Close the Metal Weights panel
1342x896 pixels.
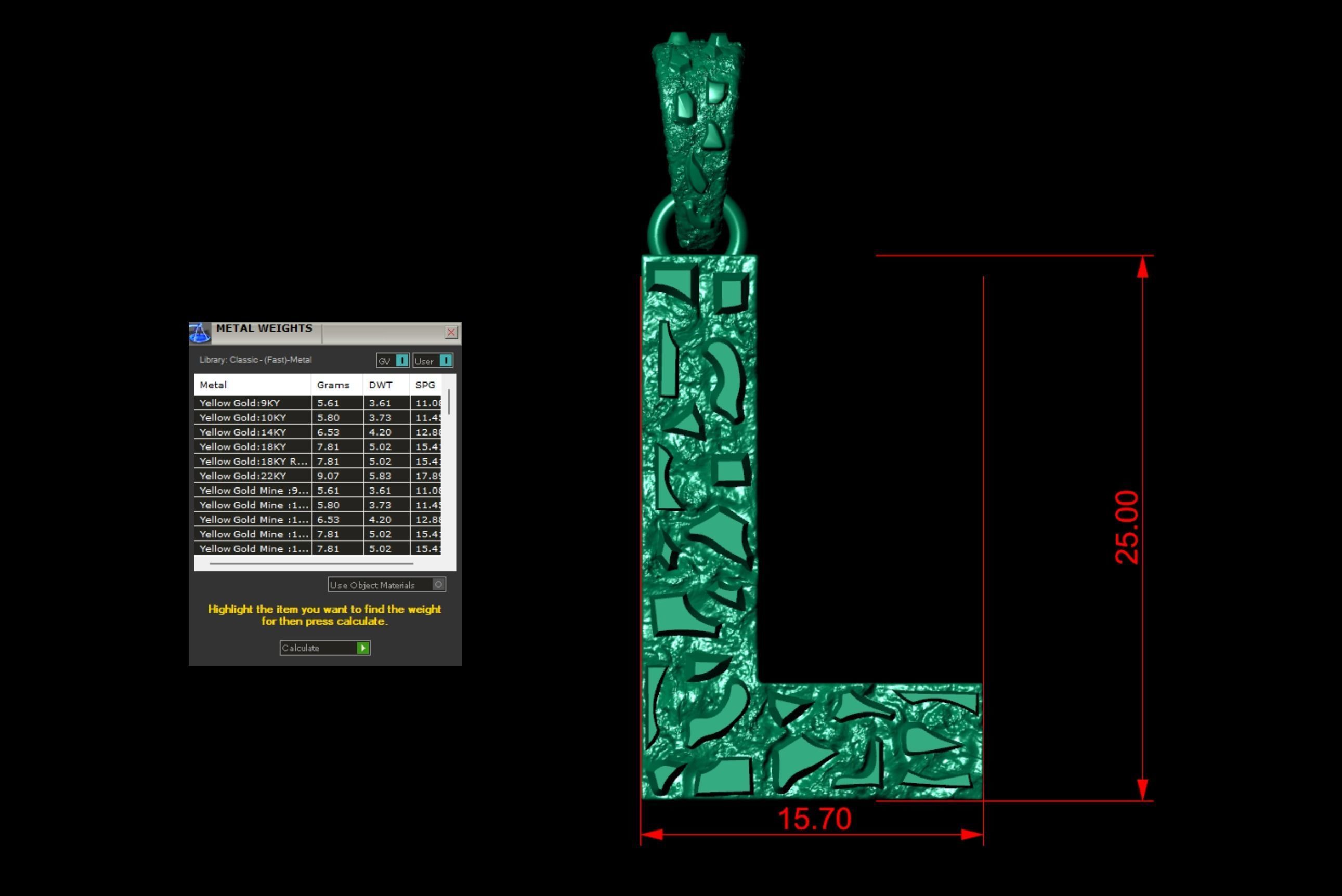point(451,332)
